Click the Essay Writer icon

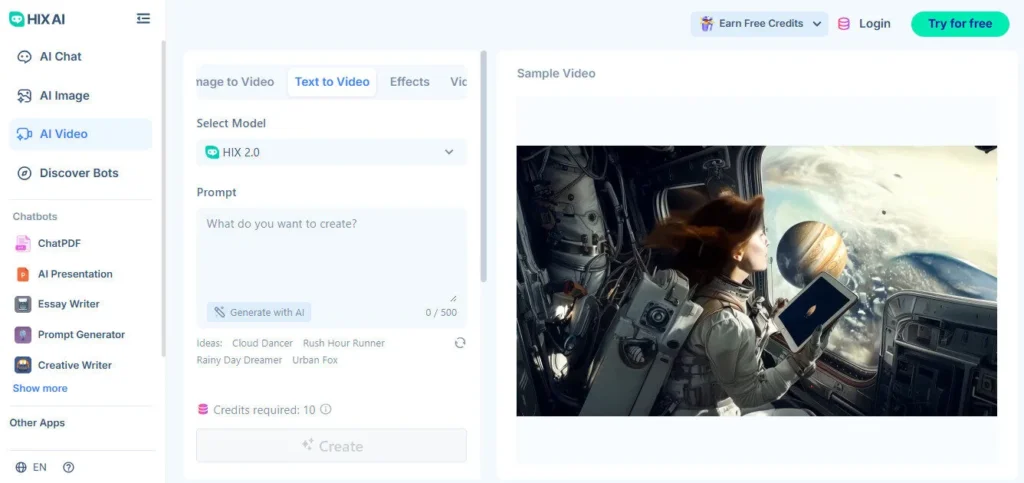(23, 304)
